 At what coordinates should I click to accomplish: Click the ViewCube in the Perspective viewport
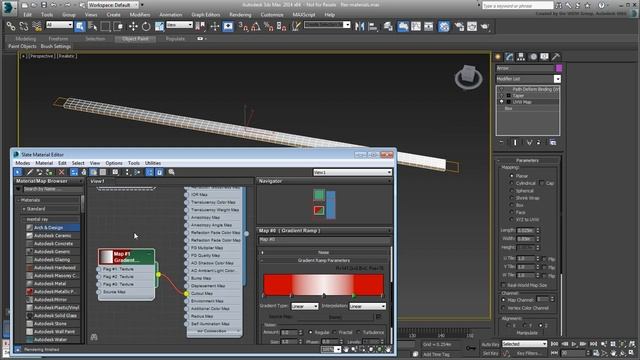tap(469, 77)
